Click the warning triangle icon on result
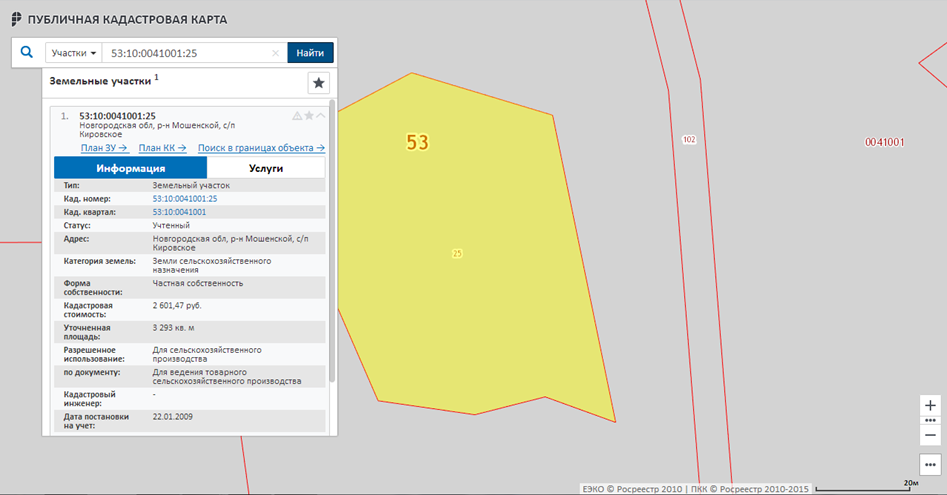Viewport: 947px width, 495px height. click(x=297, y=116)
